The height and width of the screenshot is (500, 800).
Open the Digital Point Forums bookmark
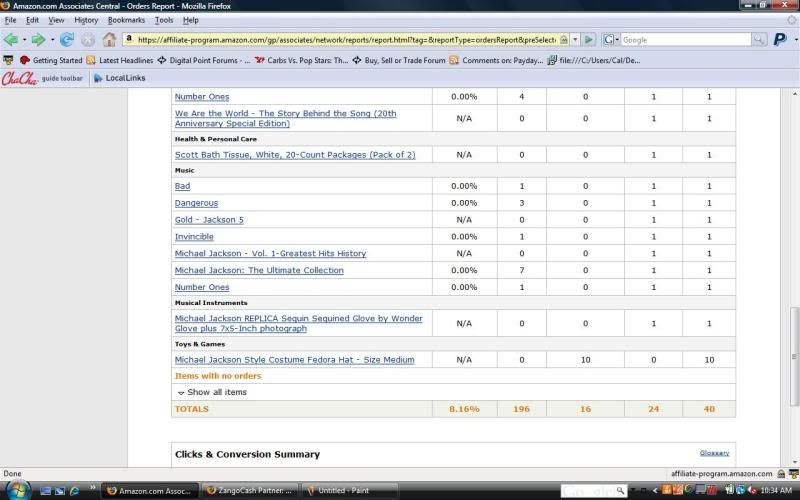click(x=204, y=60)
